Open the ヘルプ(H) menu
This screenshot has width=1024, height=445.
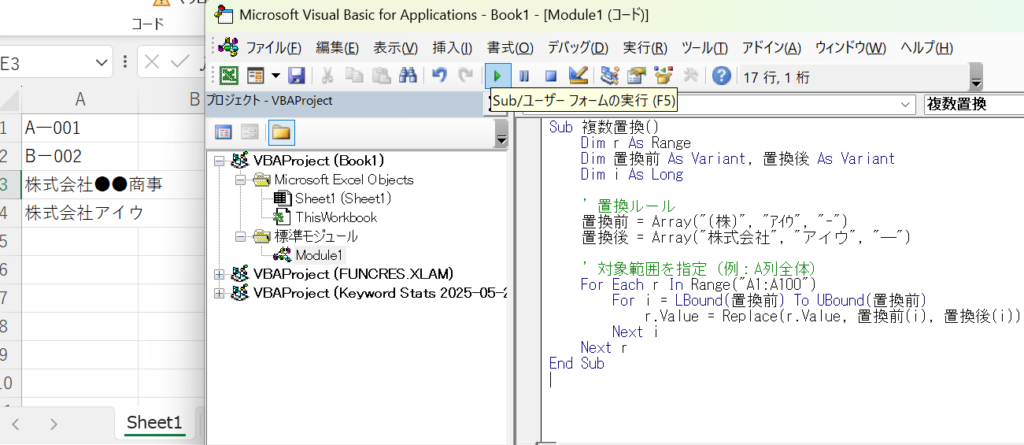(926, 48)
